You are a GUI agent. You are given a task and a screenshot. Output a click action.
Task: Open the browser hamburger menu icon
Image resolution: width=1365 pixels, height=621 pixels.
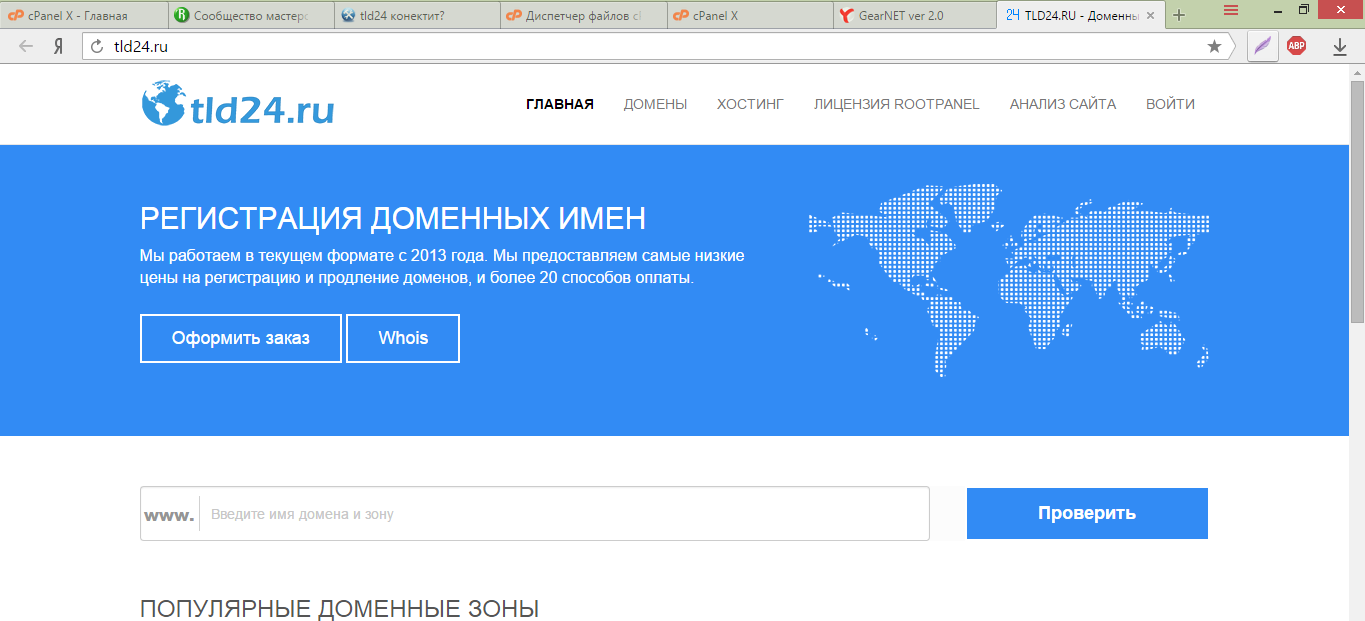click(x=1231, y=10)
